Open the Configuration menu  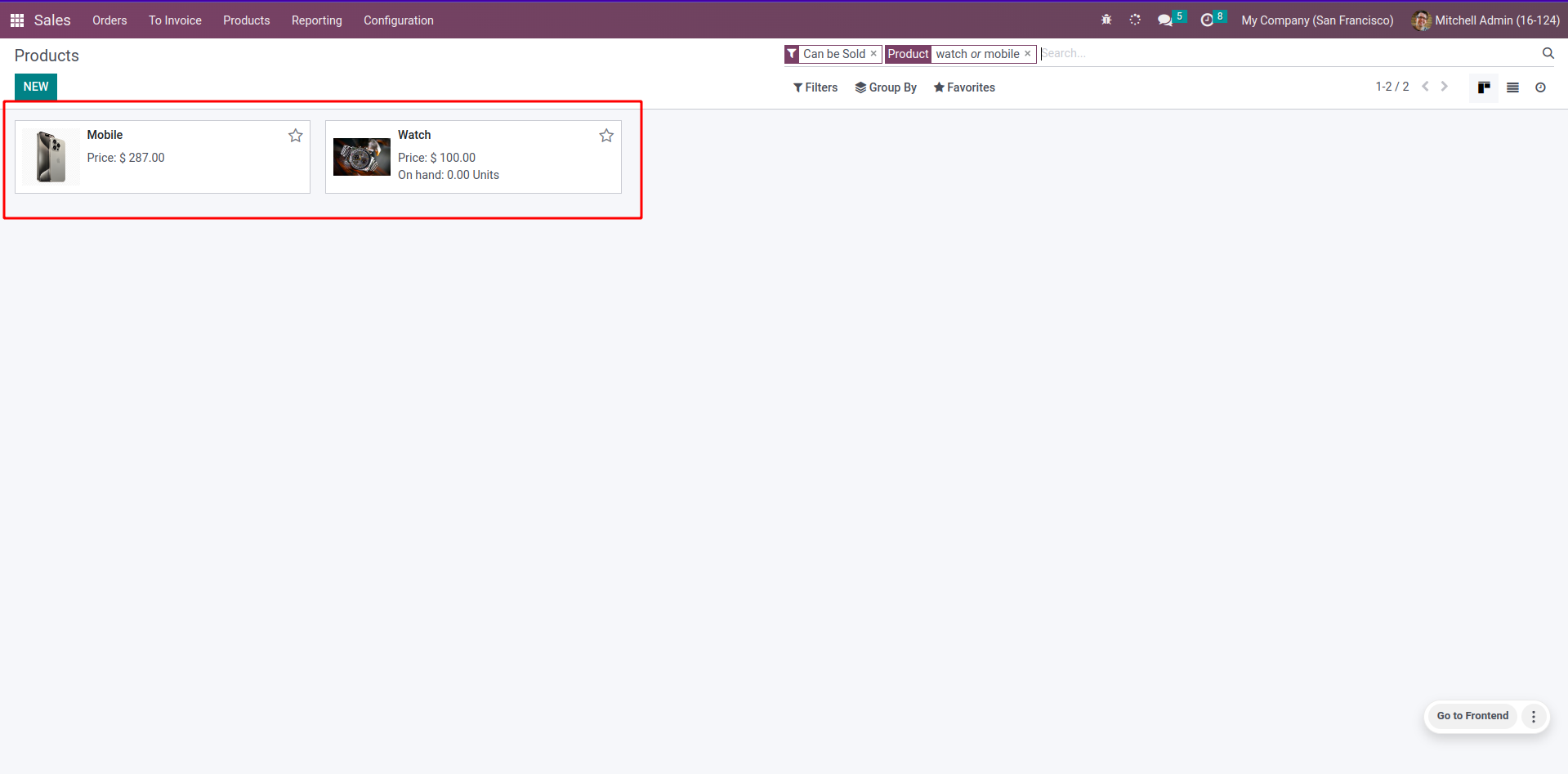pyautogui.click(x=398, y=20)
